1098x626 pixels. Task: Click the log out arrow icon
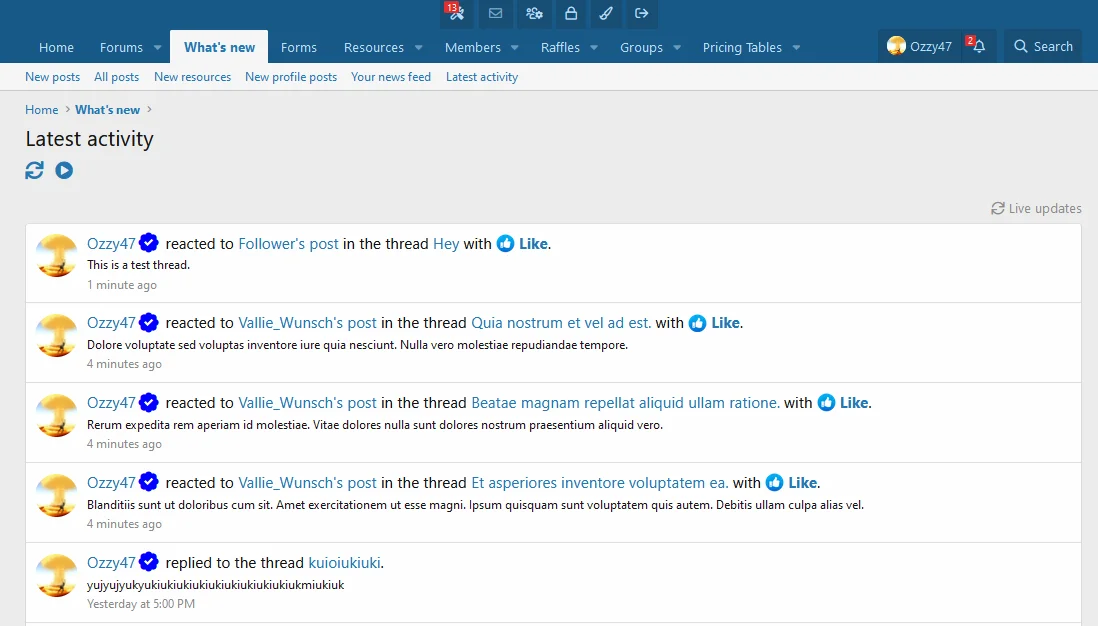[642, 13]
